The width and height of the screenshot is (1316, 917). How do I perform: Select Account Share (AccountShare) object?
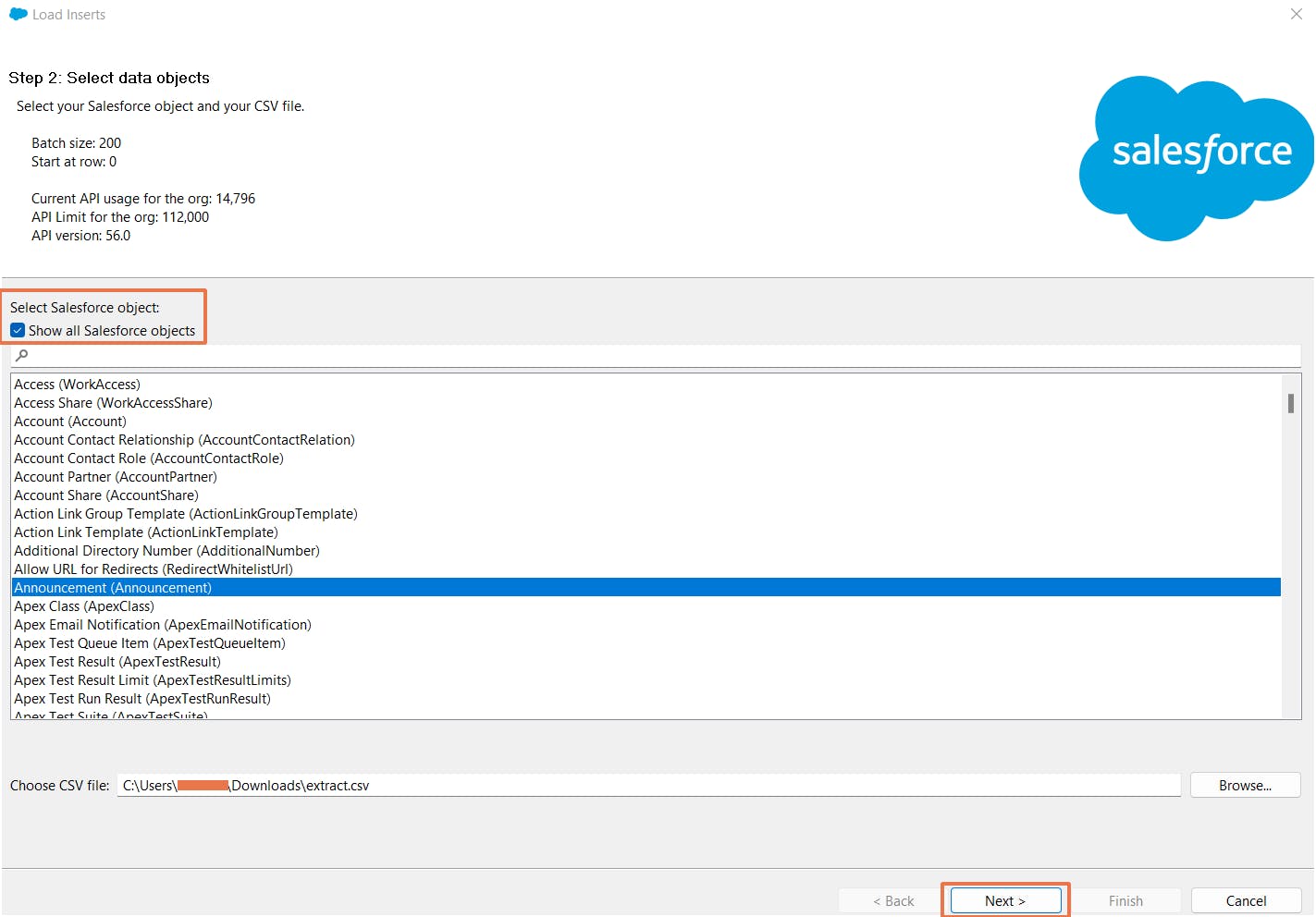646,495
